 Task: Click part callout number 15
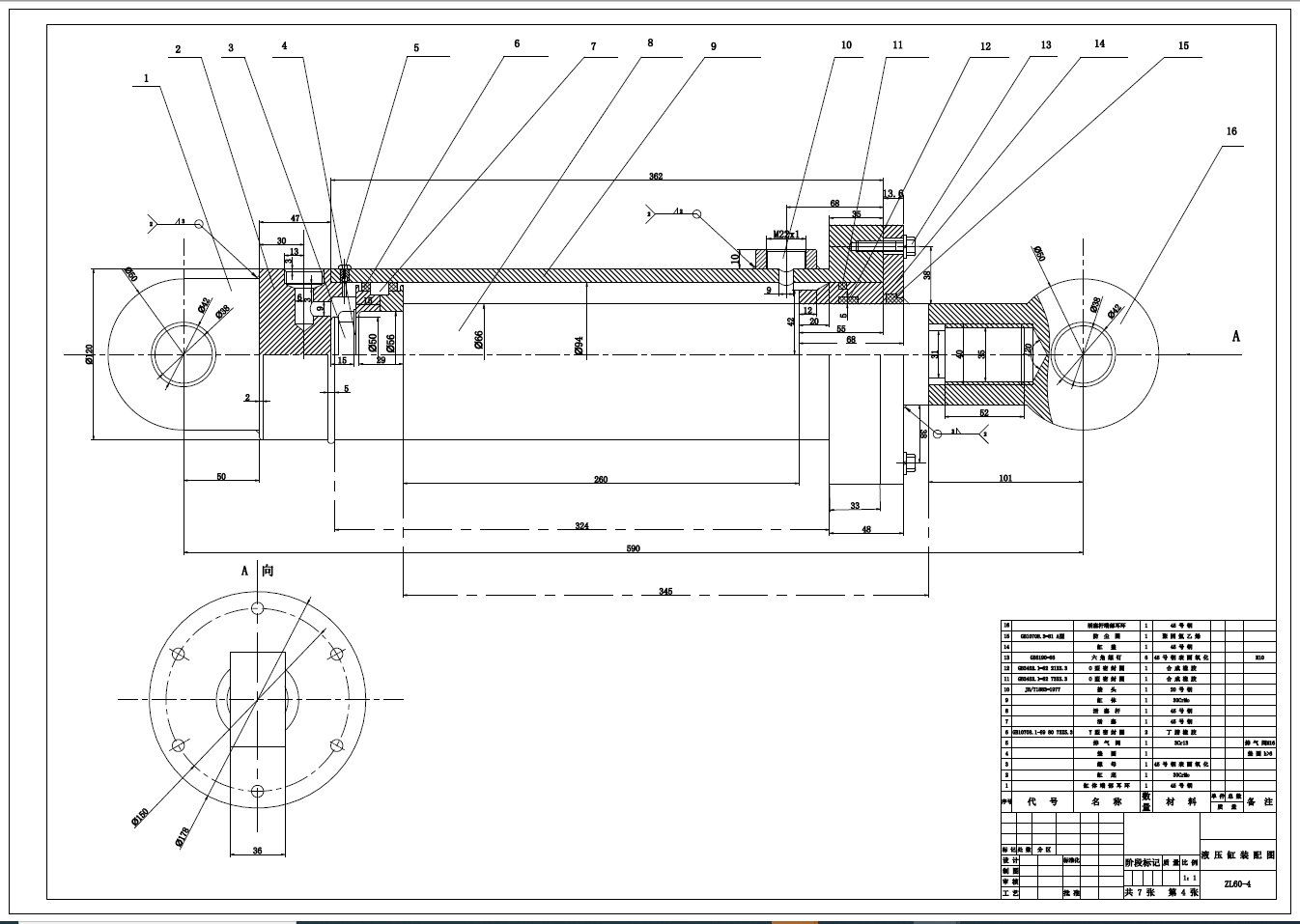point(1183,45)
